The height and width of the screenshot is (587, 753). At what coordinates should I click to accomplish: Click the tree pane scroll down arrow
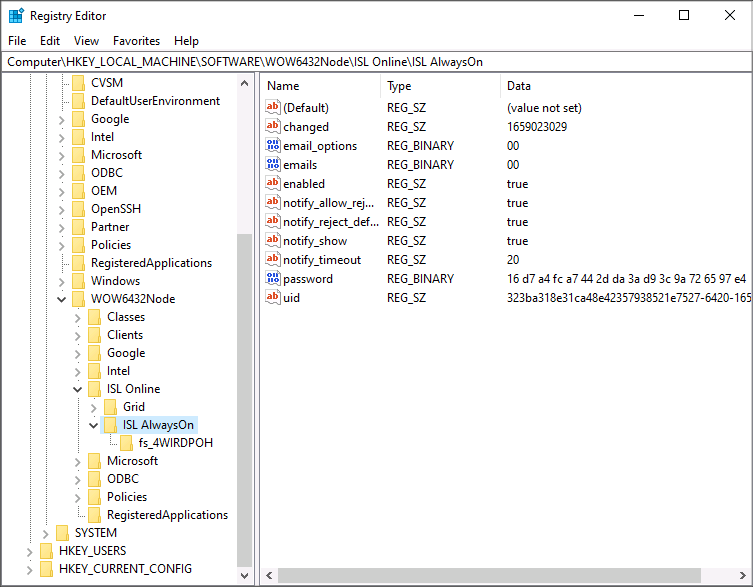244,575
